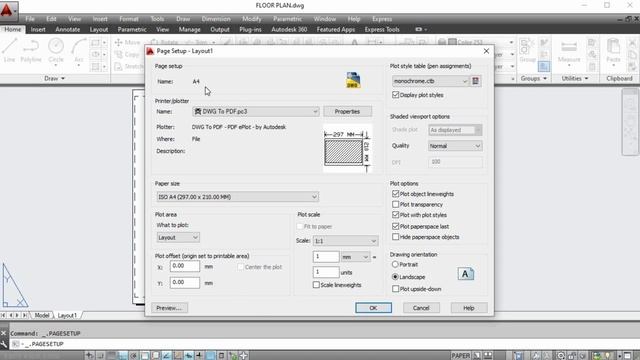Click the landscape orientation preview icon

pyautogui.click(x=466, y=274)
